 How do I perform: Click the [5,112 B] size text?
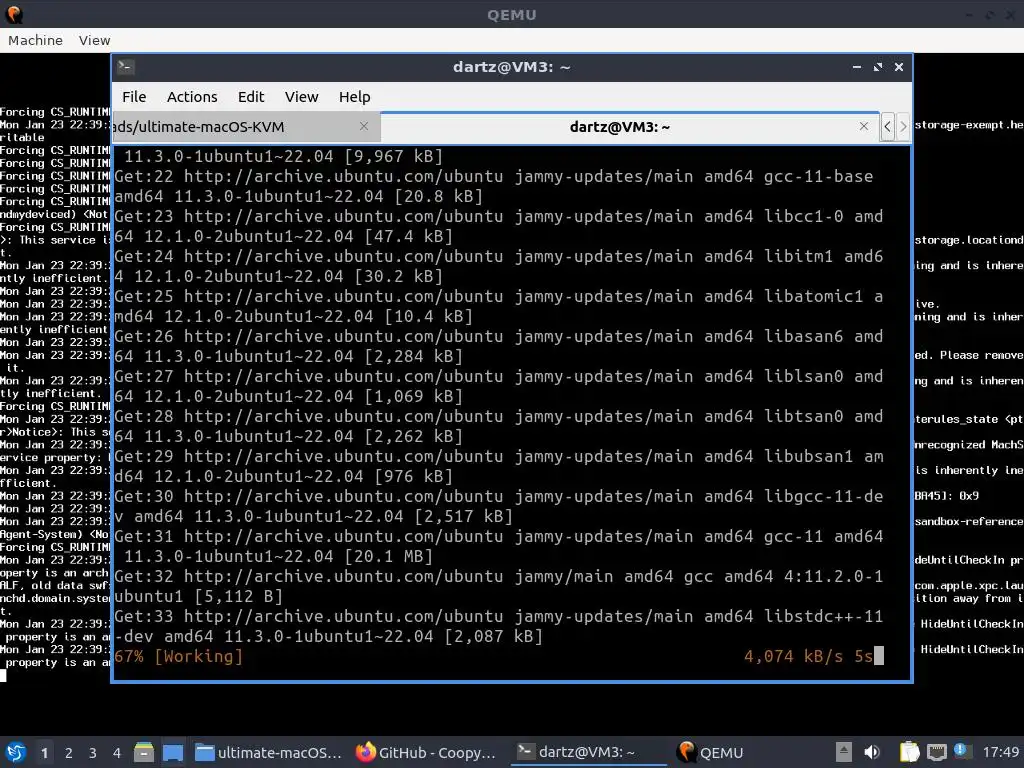[x=238, y=596]
